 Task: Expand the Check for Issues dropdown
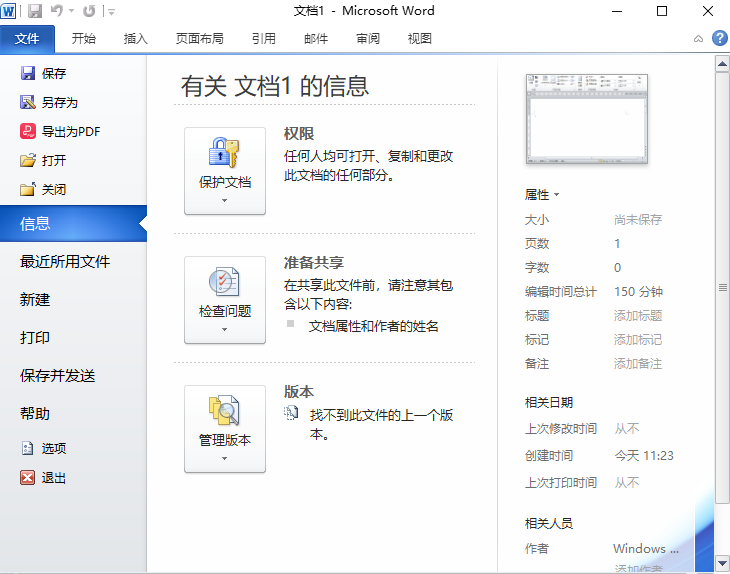225,300
